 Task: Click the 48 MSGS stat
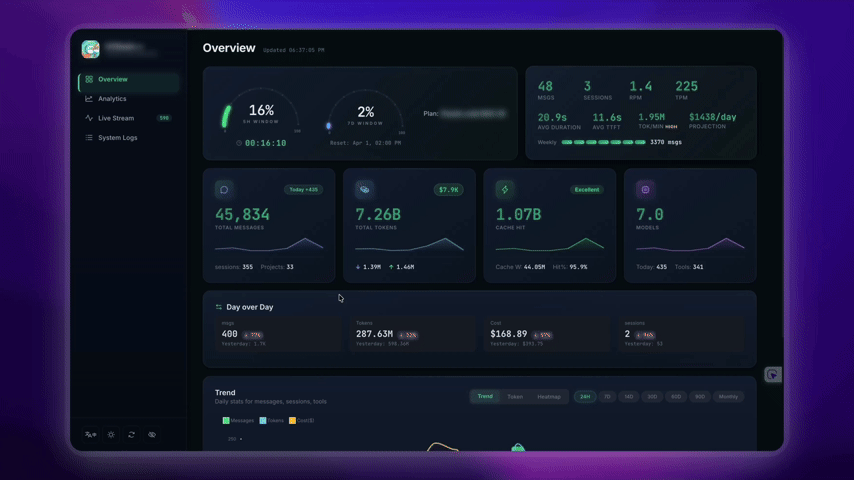pyautogui.click(x=546, y=90)
